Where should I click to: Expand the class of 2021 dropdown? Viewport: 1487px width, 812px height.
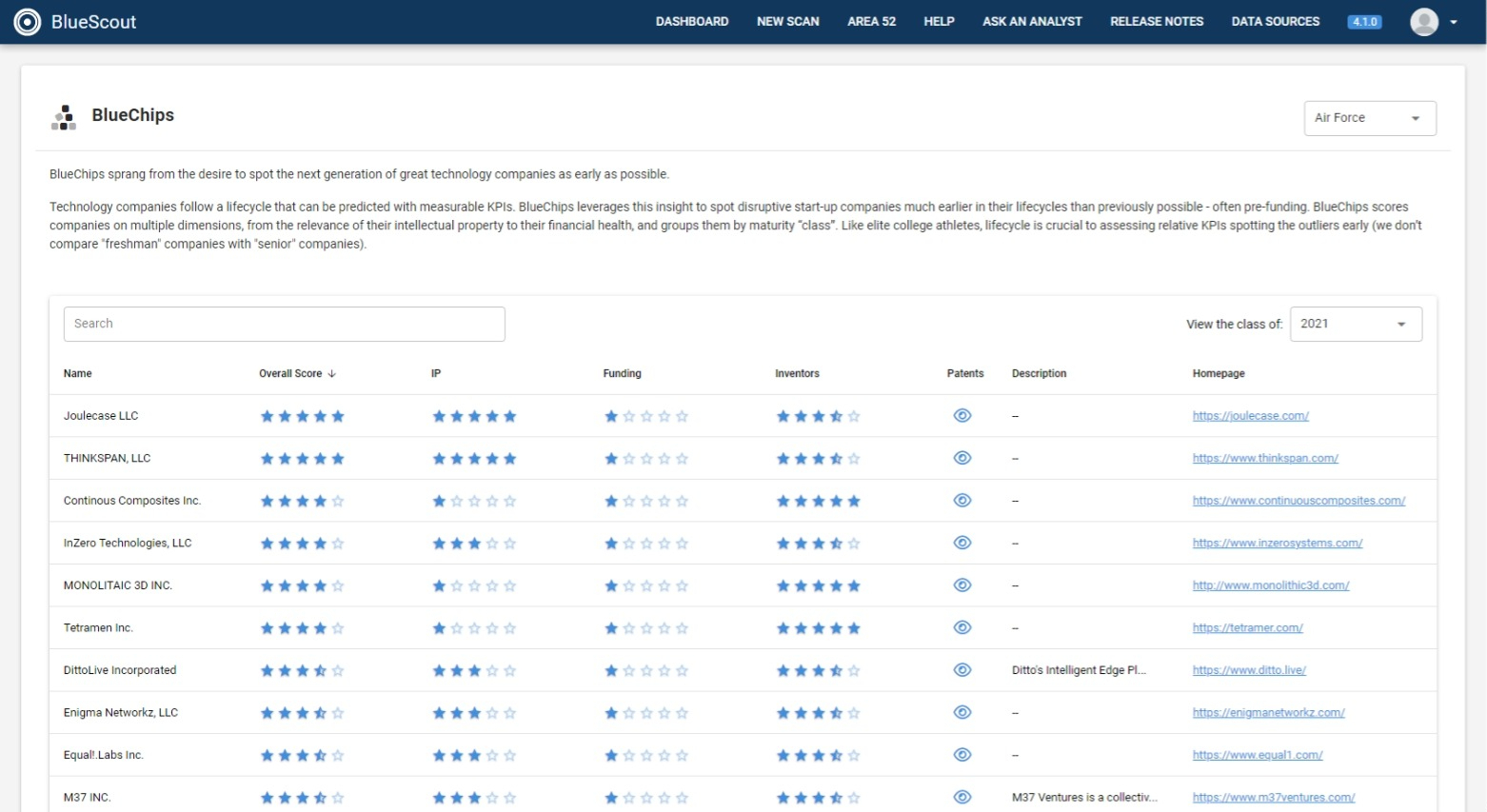(x=1355, y=325)
